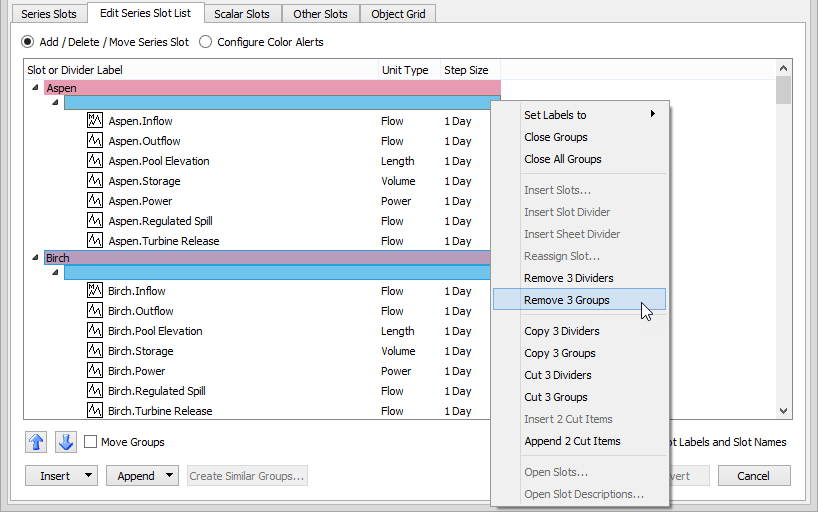The height and width of the screenshot is (512, 818).
Task: Click the Birch.Outflow series slot icon
Action: point(96,311)
